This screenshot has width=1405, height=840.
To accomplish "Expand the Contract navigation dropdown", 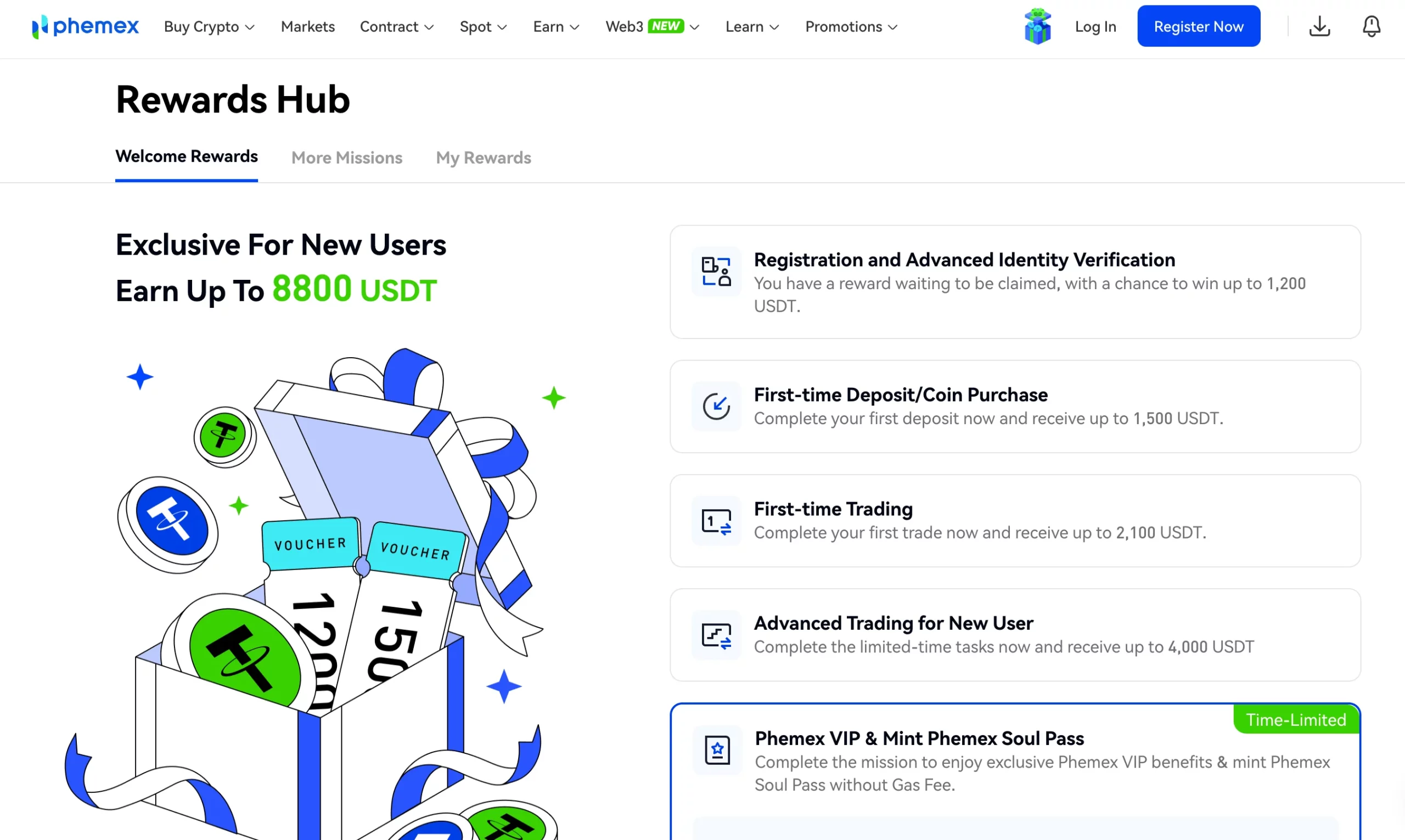I will point(396,26).
